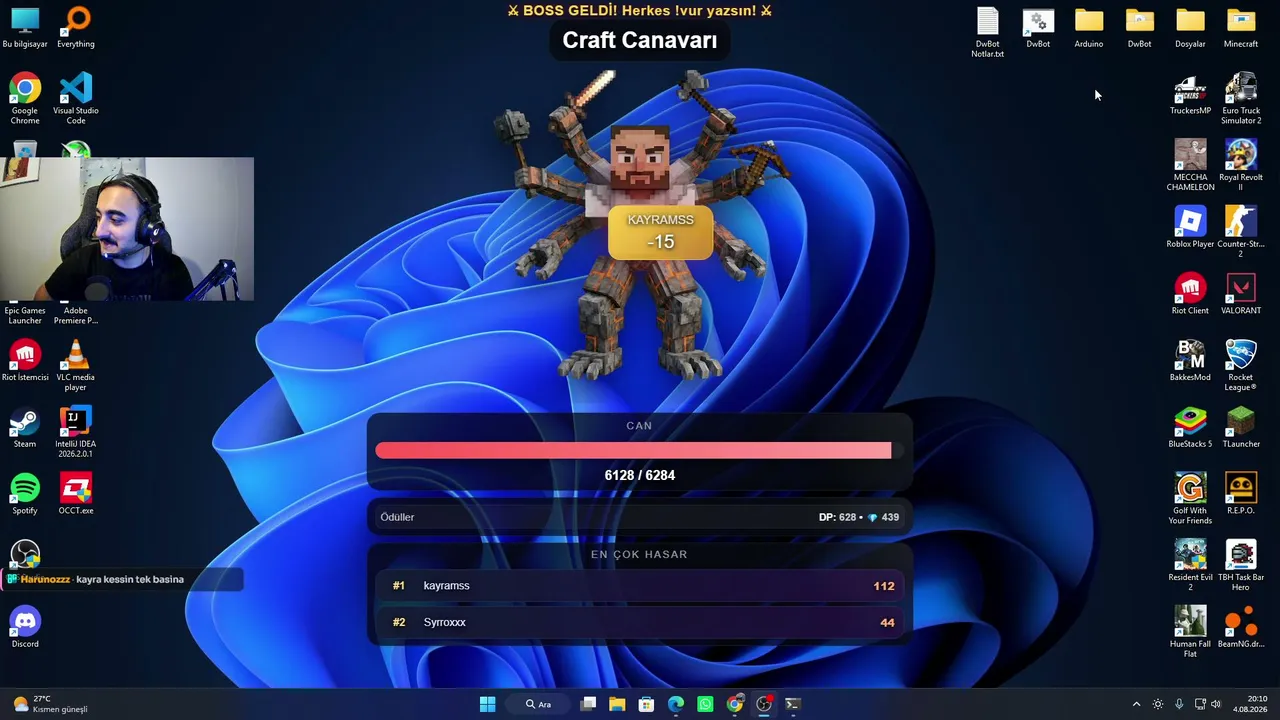Launch the TruckersMP desktop shortcut
Screen dimensions: 1280x720
[x=1190, y=94]
